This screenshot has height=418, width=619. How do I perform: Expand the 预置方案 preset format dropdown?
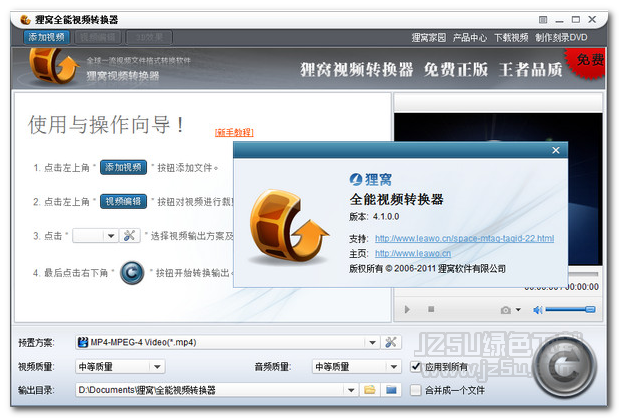[x=372, y=342]
